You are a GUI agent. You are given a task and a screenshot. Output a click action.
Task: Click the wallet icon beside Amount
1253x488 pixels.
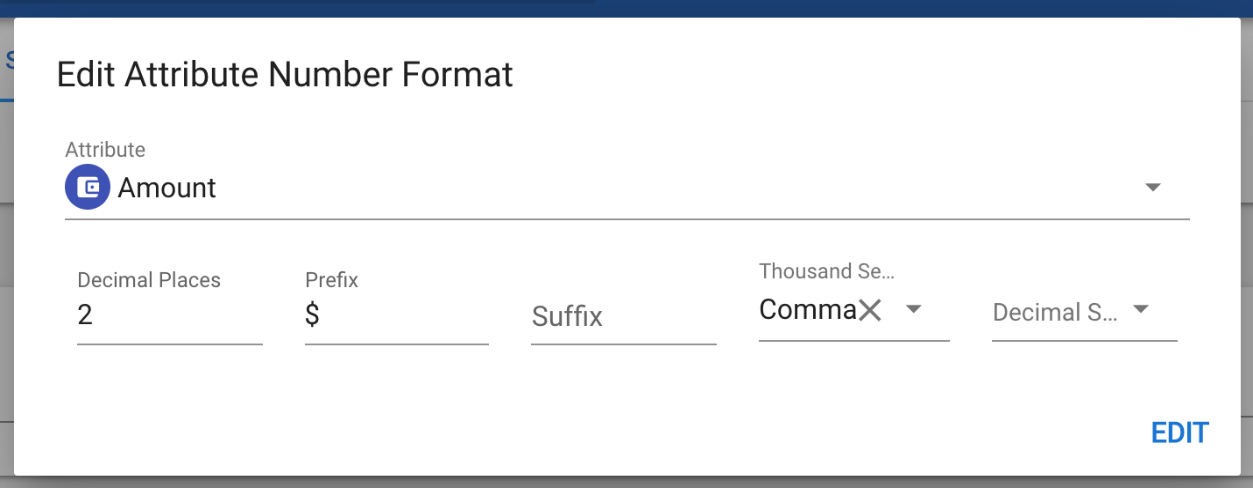(87, 187)
